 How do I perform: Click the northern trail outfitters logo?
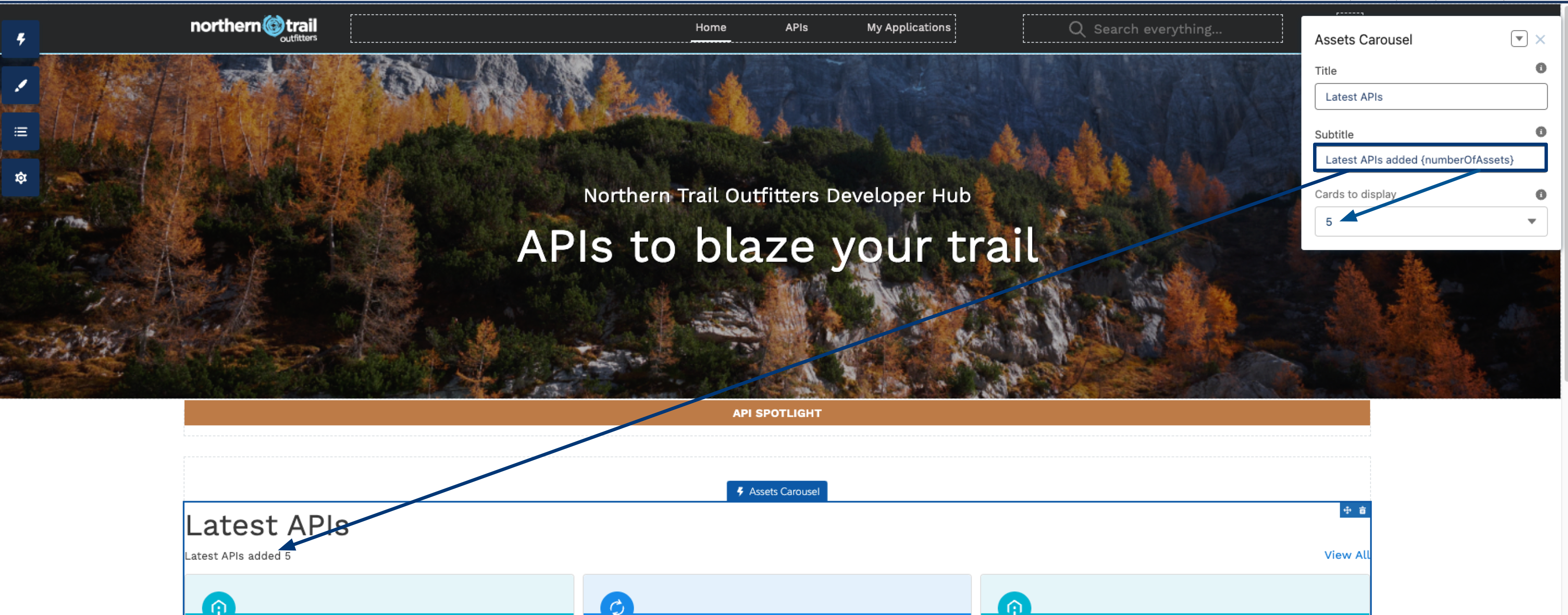click(254, 28)
